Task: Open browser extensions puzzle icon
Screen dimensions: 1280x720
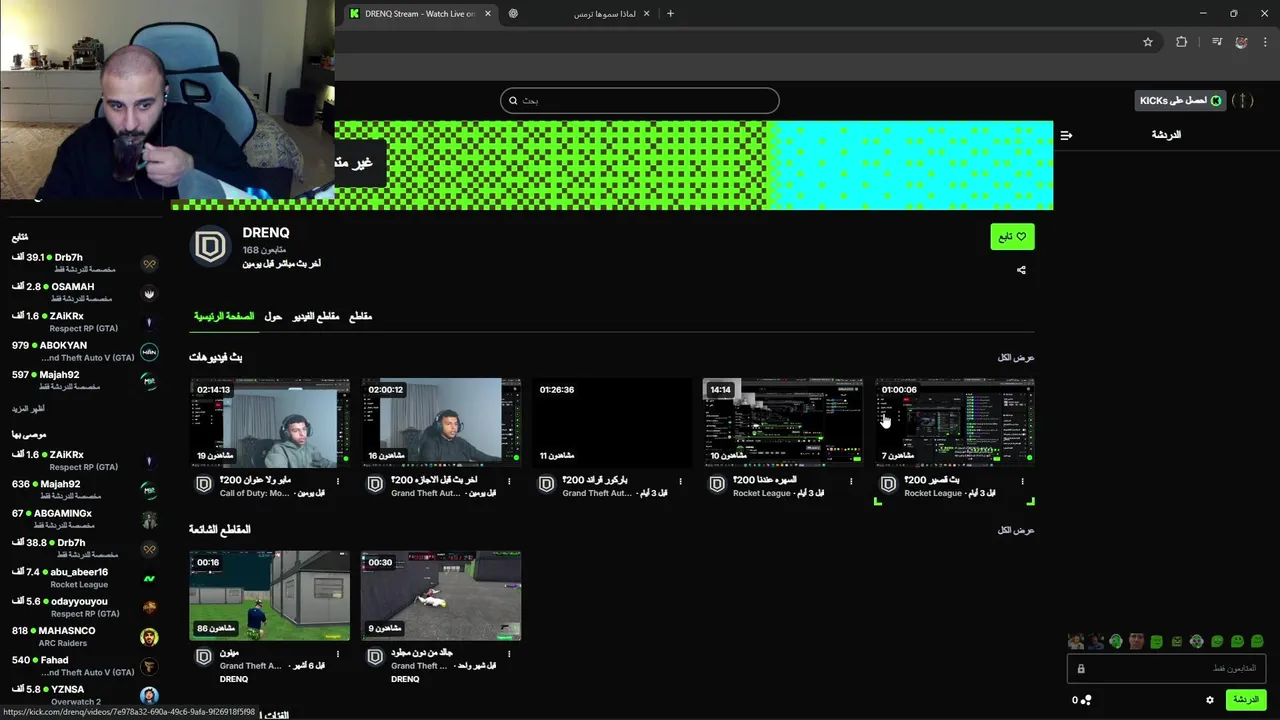Action: tap(1182, 42)
